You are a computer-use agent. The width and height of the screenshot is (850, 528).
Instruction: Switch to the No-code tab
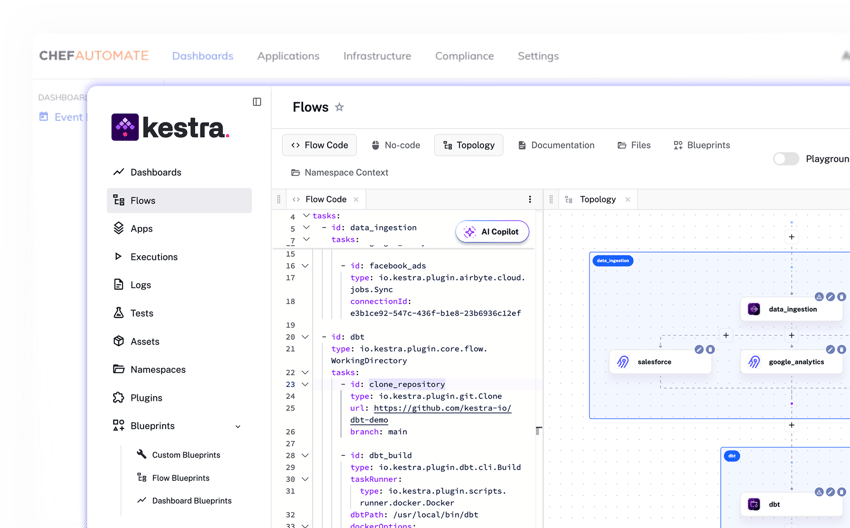point(395,145)
